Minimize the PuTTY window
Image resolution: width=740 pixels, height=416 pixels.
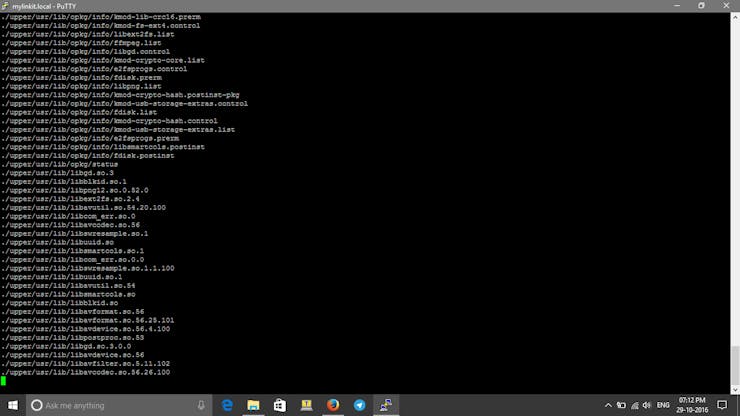pos(677,6)
